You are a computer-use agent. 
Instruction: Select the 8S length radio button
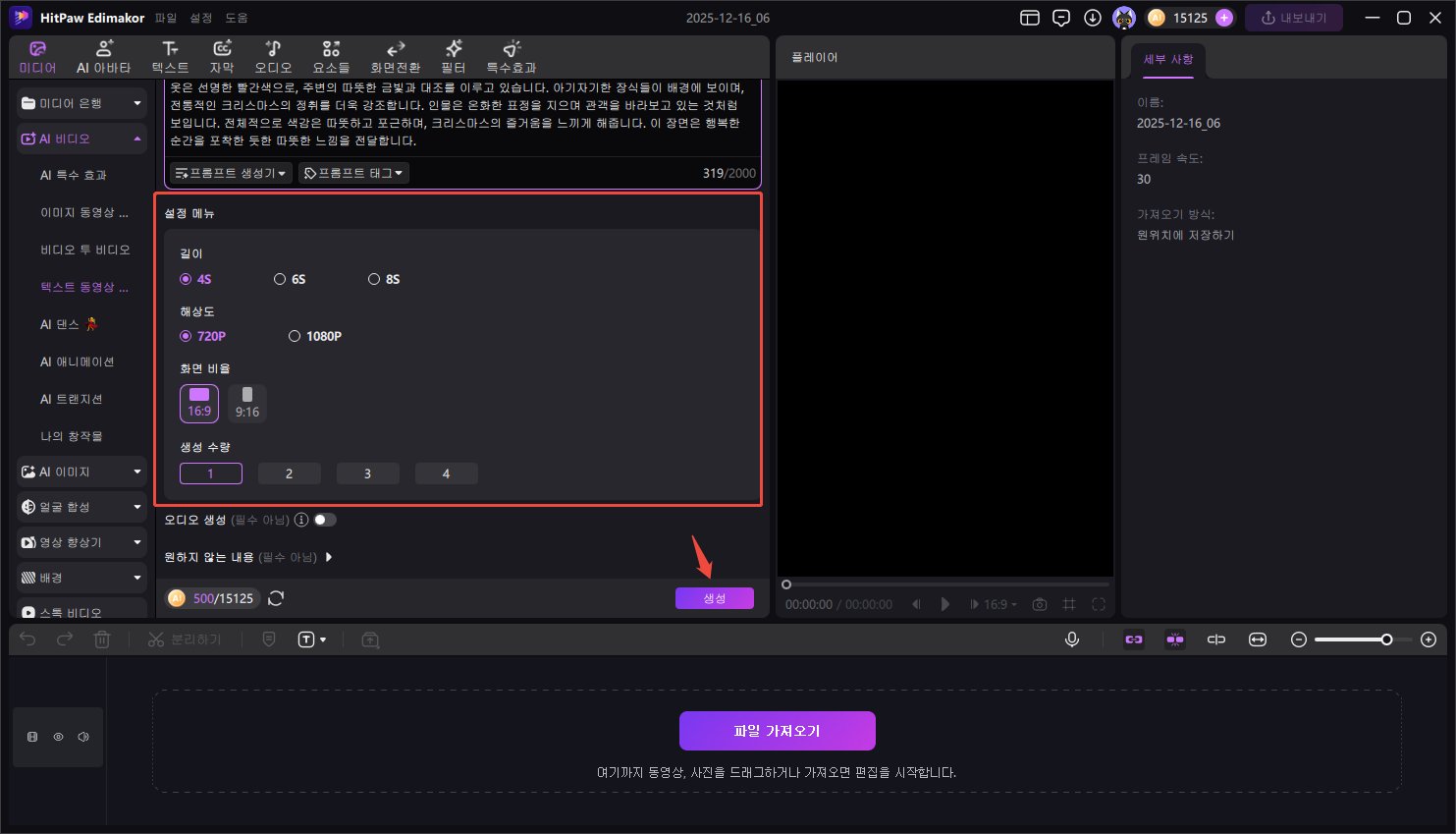(374, 279)
